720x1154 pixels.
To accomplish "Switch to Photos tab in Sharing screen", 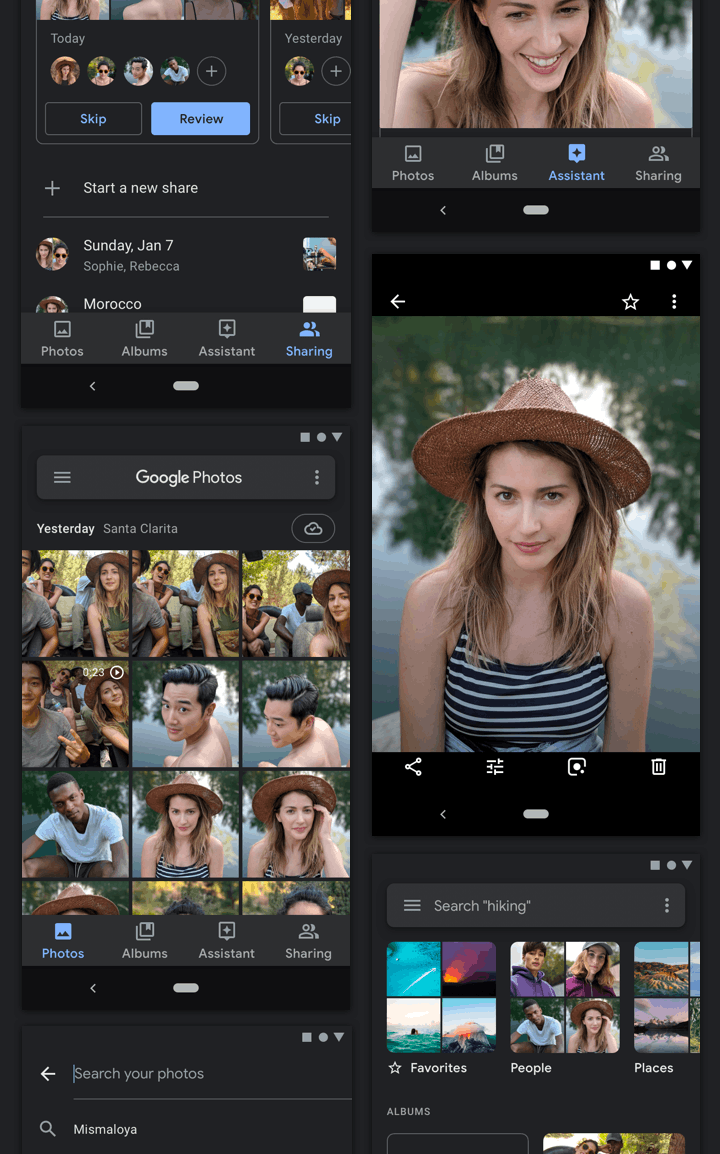I will [x=62, y=339].
